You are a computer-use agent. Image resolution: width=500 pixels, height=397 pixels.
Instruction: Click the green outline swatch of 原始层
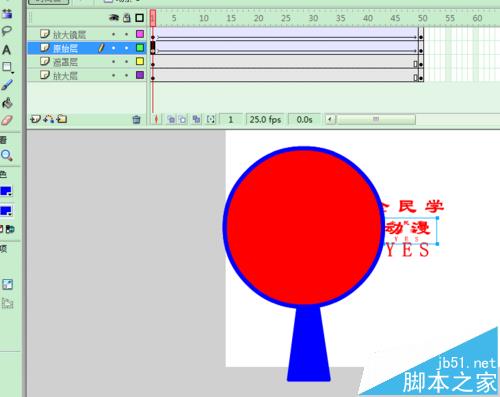click(x=140, y=48)
